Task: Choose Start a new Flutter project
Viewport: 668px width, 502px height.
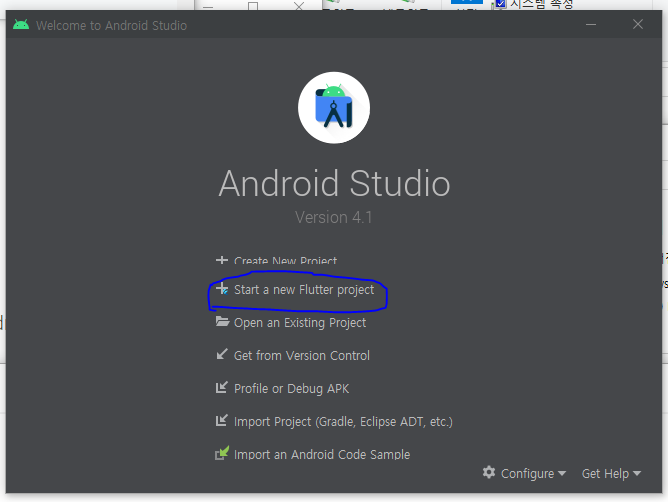Action: click(304, 290)
